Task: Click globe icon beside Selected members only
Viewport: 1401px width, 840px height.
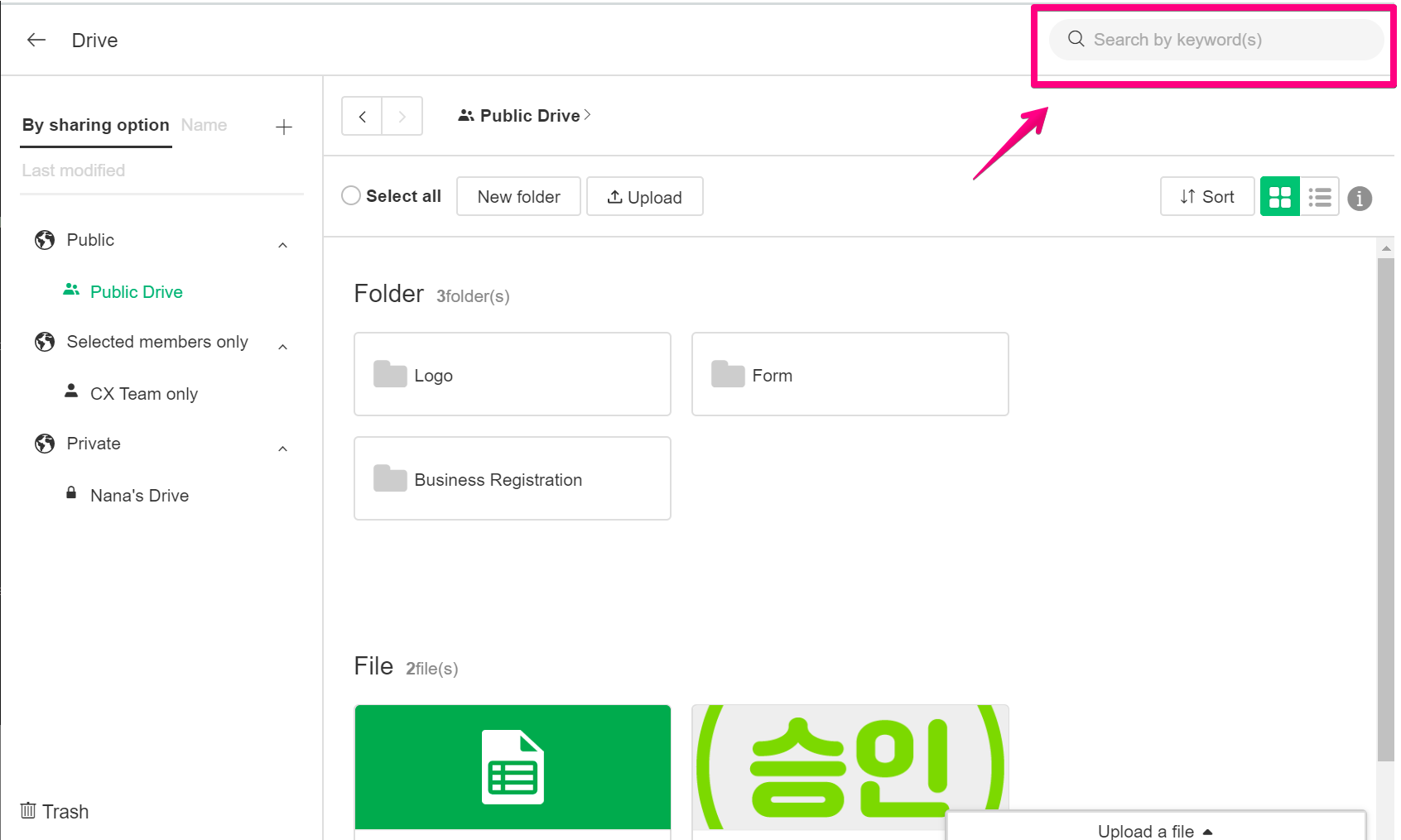Action: 45,342
